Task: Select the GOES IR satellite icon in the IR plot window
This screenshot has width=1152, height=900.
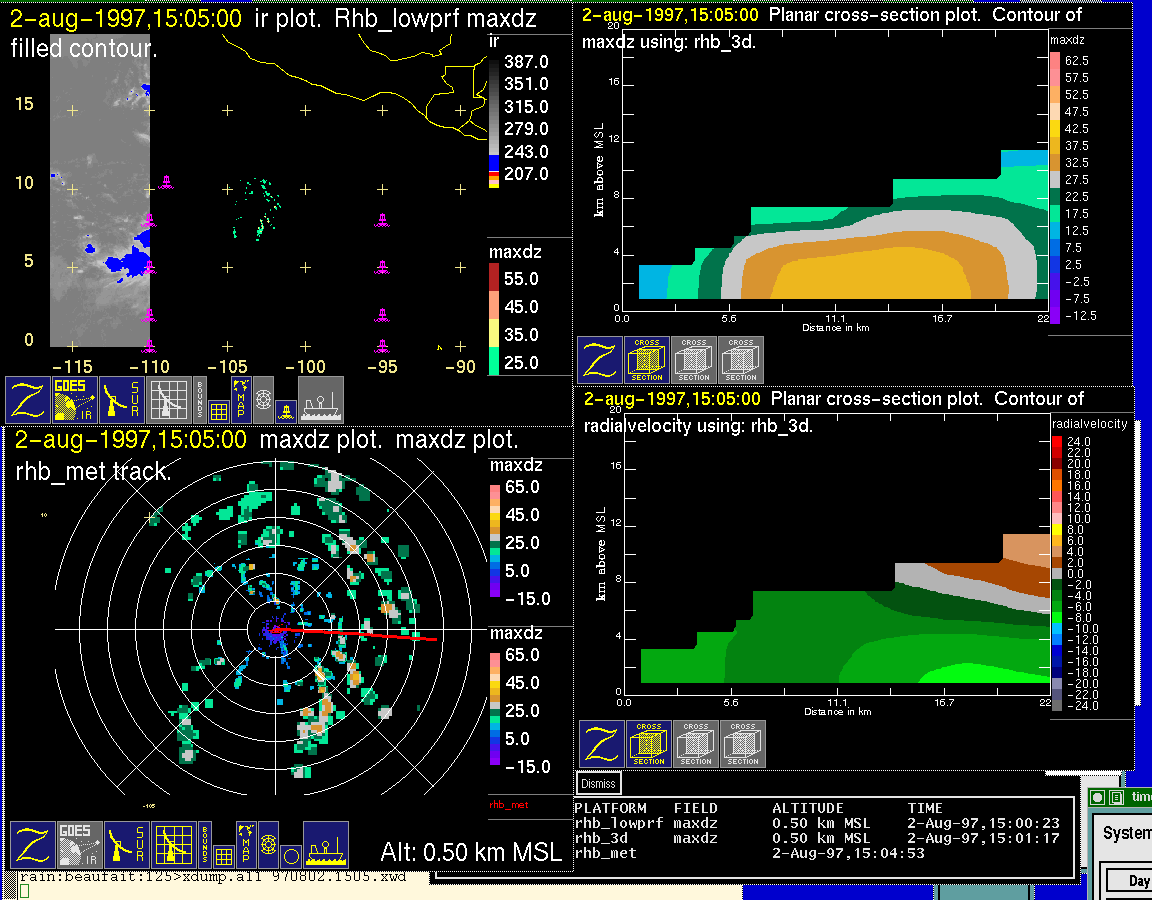Action: pyautogui.click(x=75, y=399)
